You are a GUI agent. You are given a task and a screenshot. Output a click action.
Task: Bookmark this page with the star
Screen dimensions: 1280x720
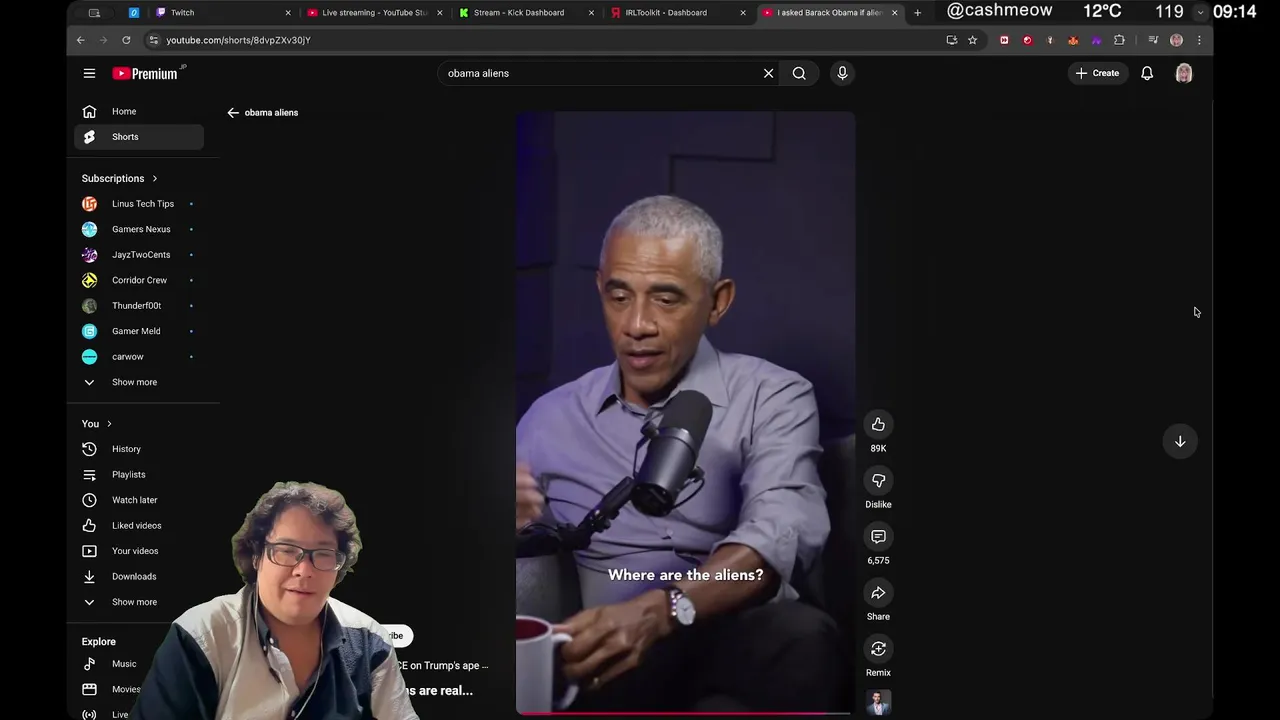pos(972,40)
